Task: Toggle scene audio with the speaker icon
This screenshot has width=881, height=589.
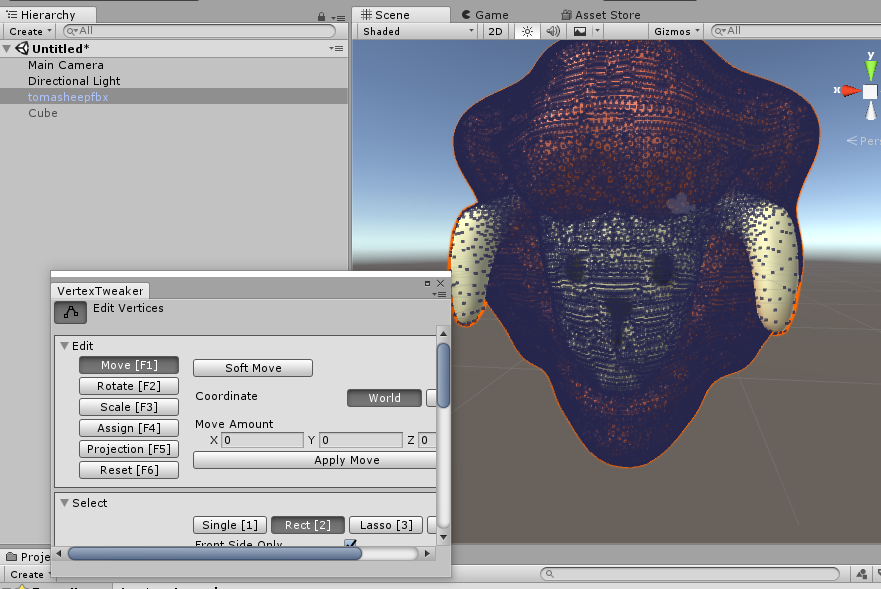Action: click(x=553, y=31)
